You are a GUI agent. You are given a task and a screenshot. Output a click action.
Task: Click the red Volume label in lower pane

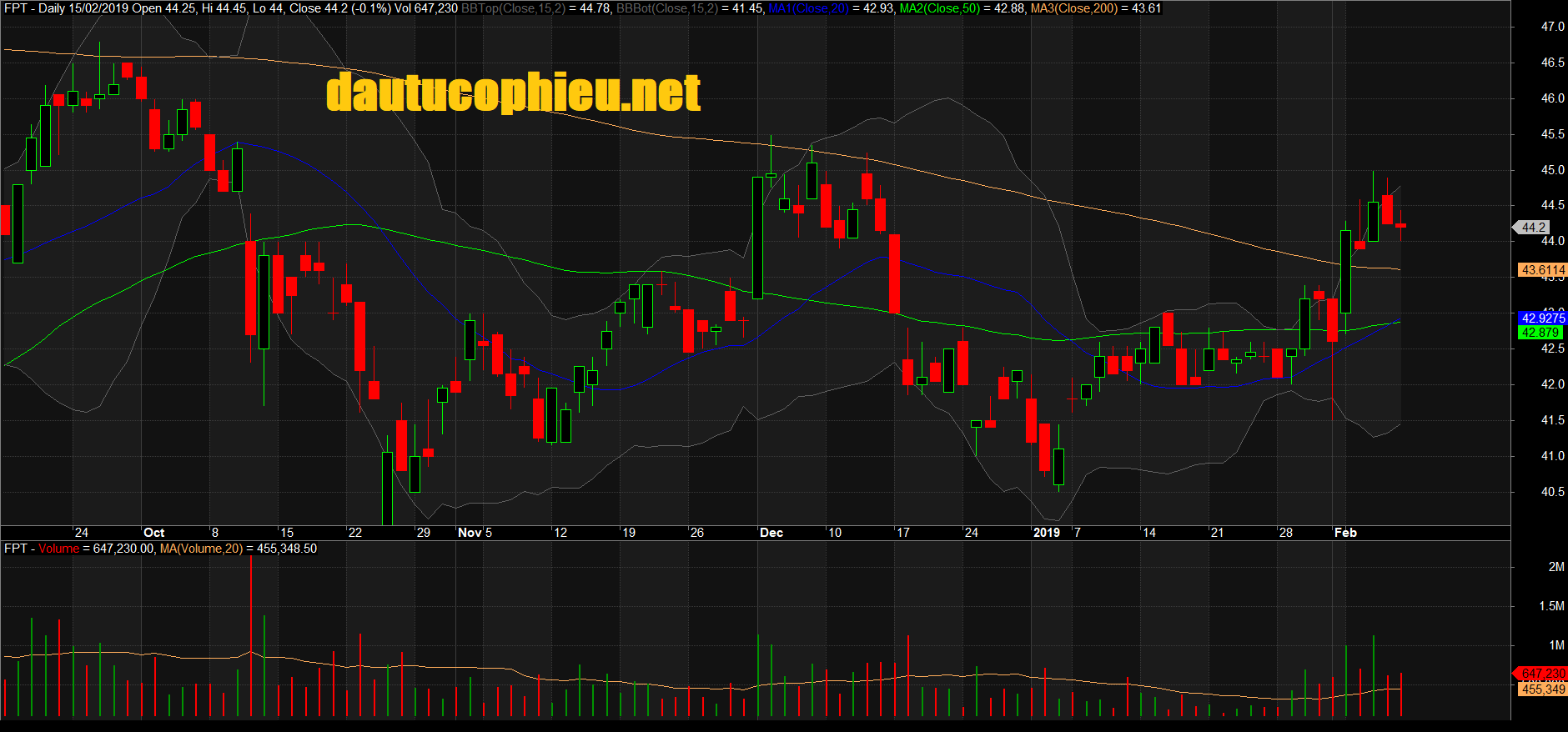(58, 549)
